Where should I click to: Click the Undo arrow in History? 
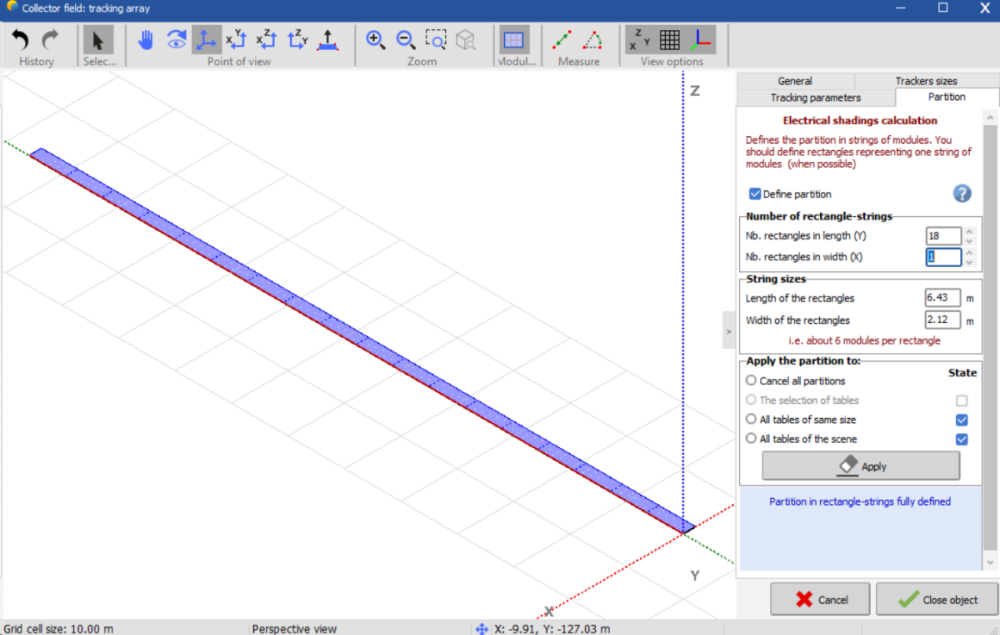point(21,40)
